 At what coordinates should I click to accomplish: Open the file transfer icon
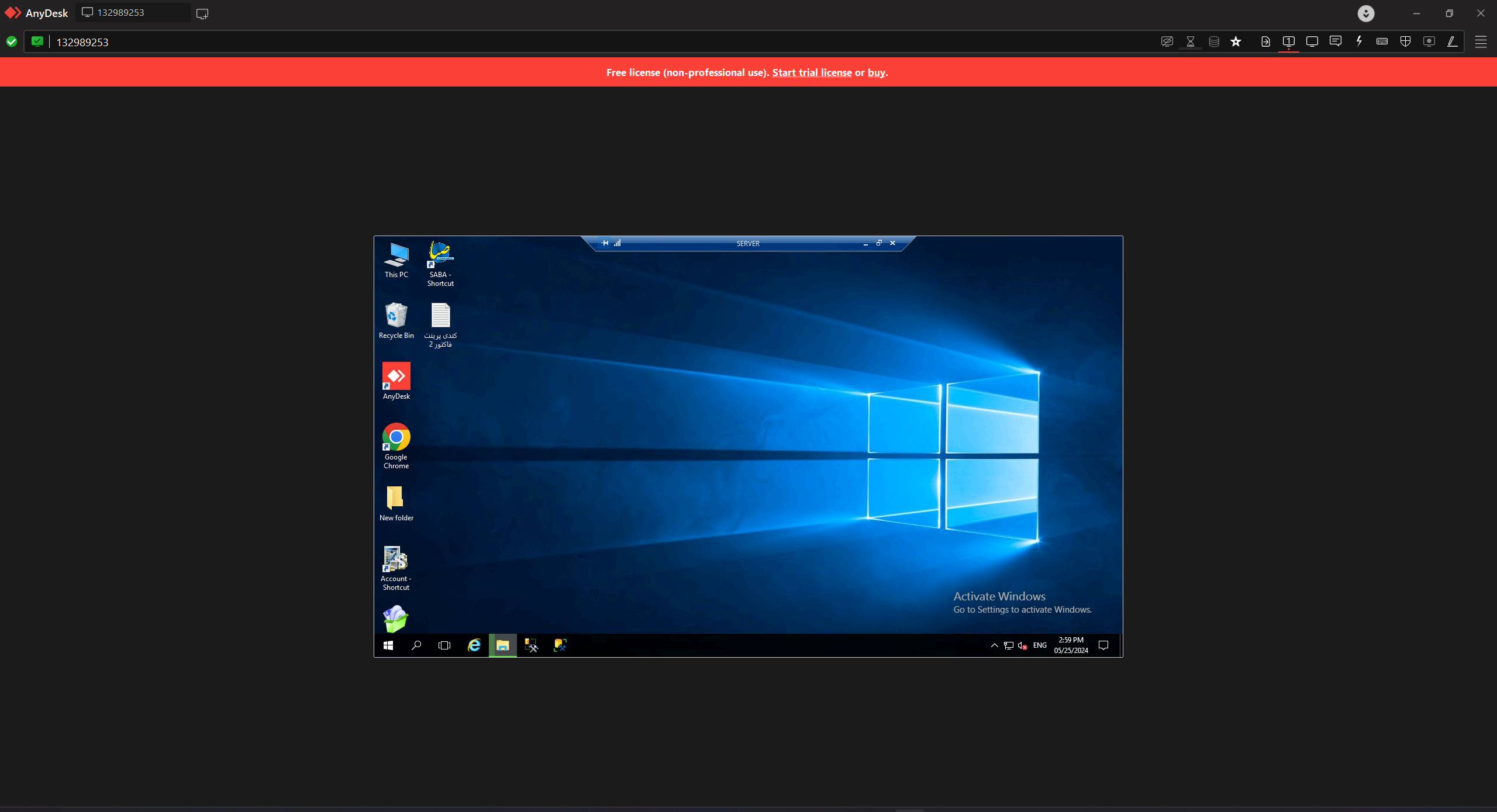pos(1265,42)
